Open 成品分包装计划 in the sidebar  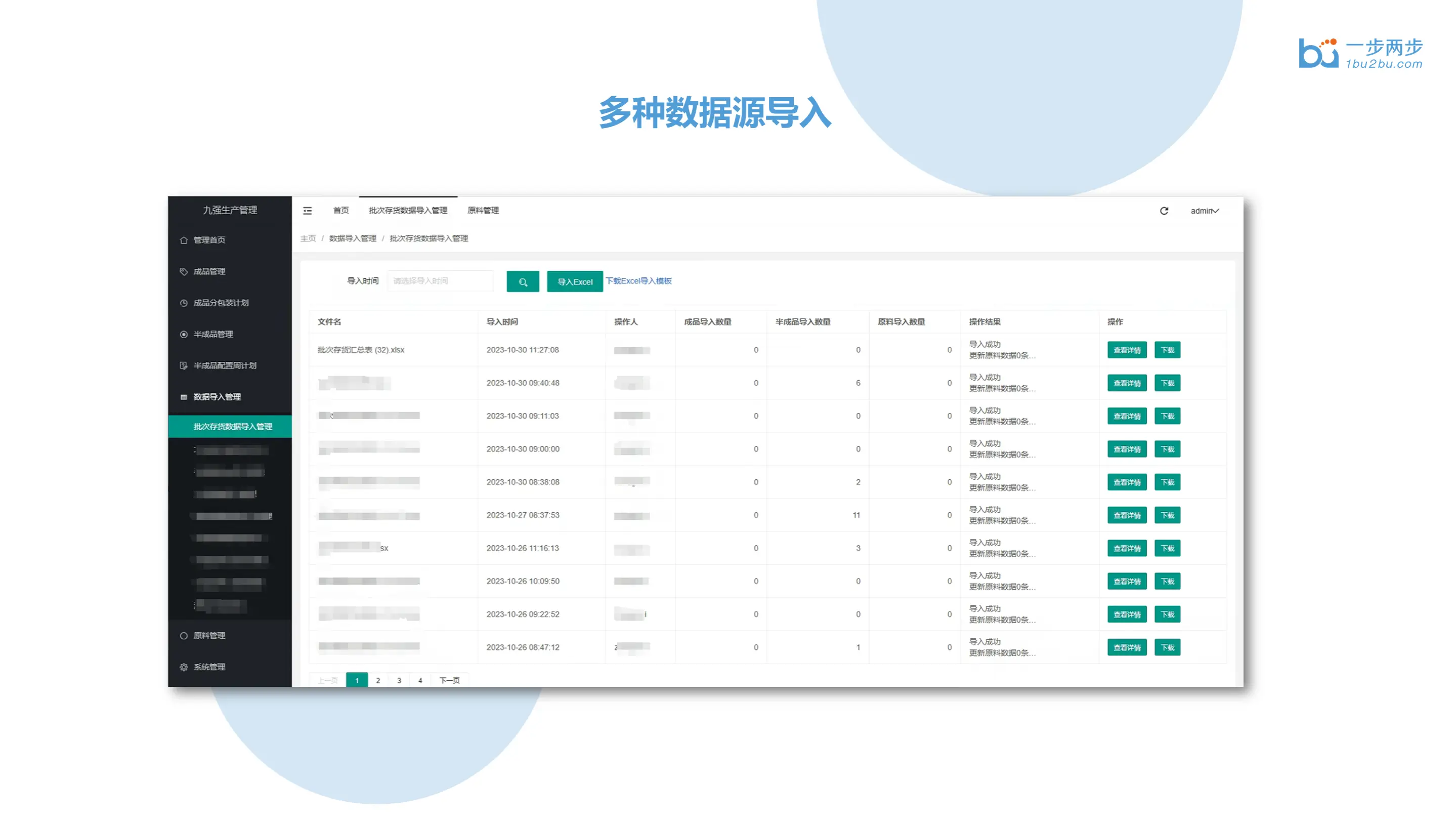click(221, 303)
